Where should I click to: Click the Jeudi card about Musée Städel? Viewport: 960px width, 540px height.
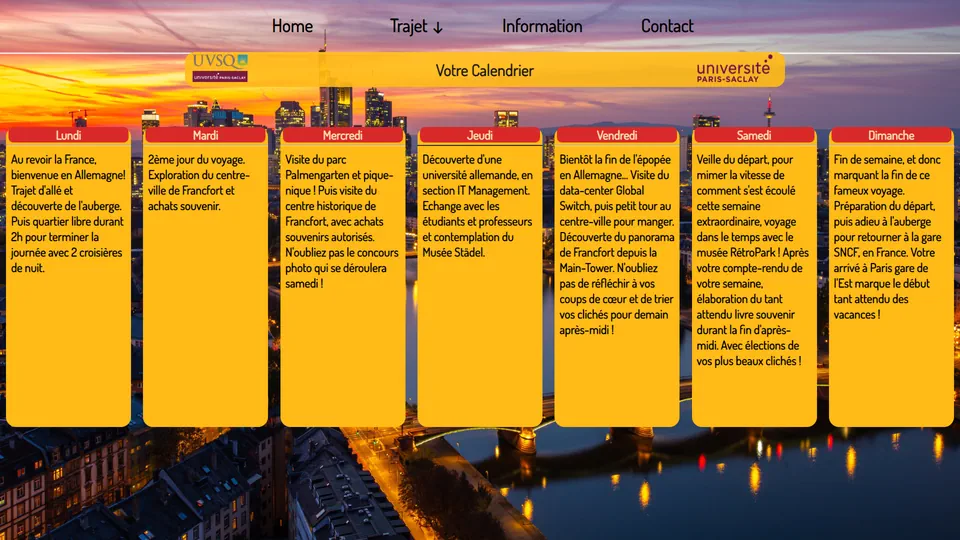(x=478, y=206)
